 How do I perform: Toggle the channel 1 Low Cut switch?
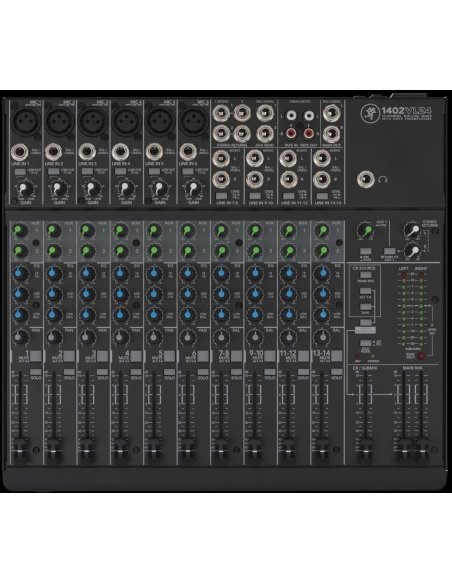20,172
